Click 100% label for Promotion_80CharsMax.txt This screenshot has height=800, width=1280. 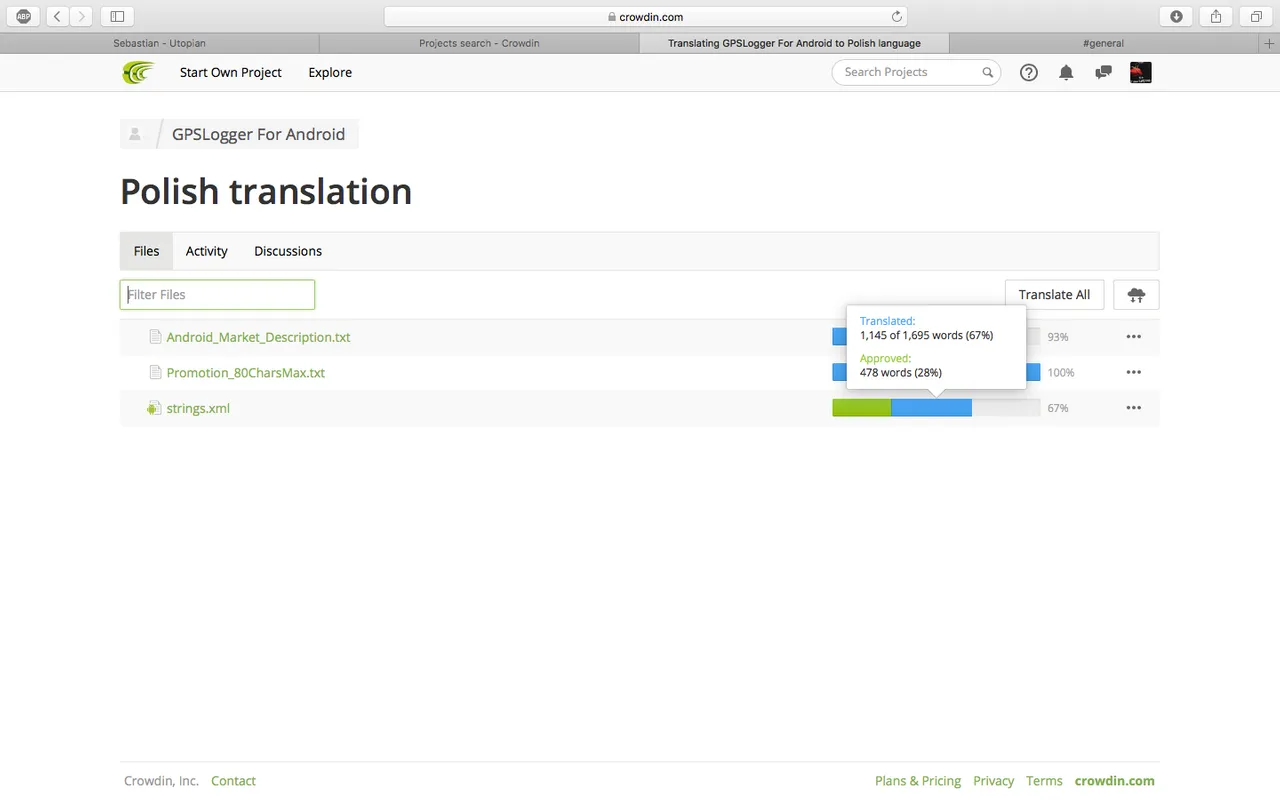(1061, 372)
